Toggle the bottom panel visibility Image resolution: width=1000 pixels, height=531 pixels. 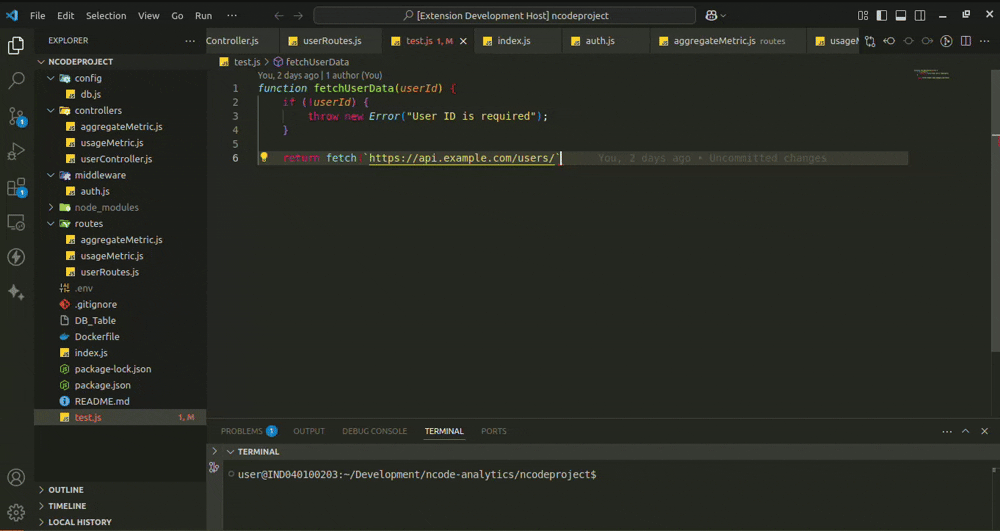click(x=901, y=15)
